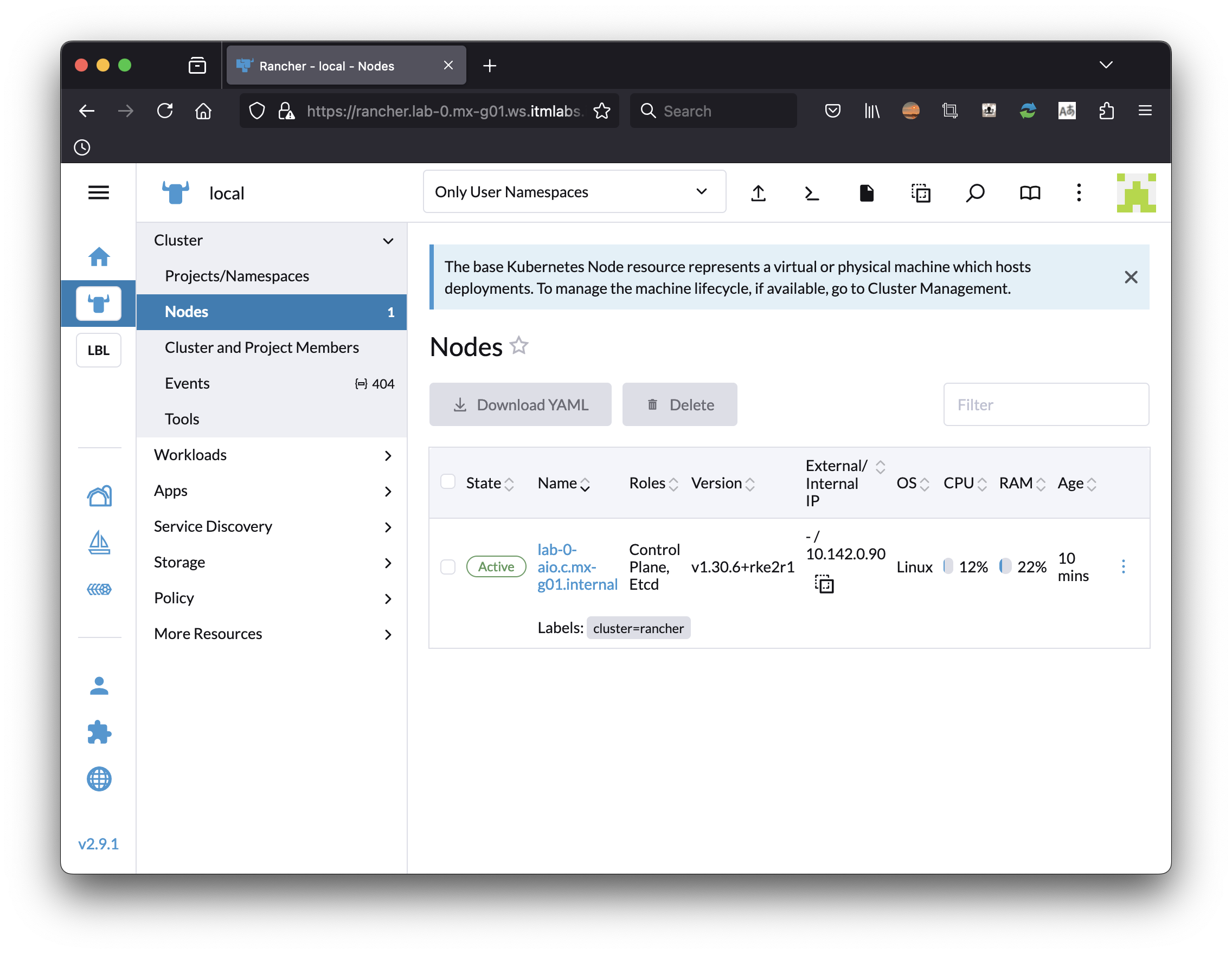The width and height of the screenshot is (1232, 954).
Task: Open the LBL cluster shortcut
Action: 99,350
